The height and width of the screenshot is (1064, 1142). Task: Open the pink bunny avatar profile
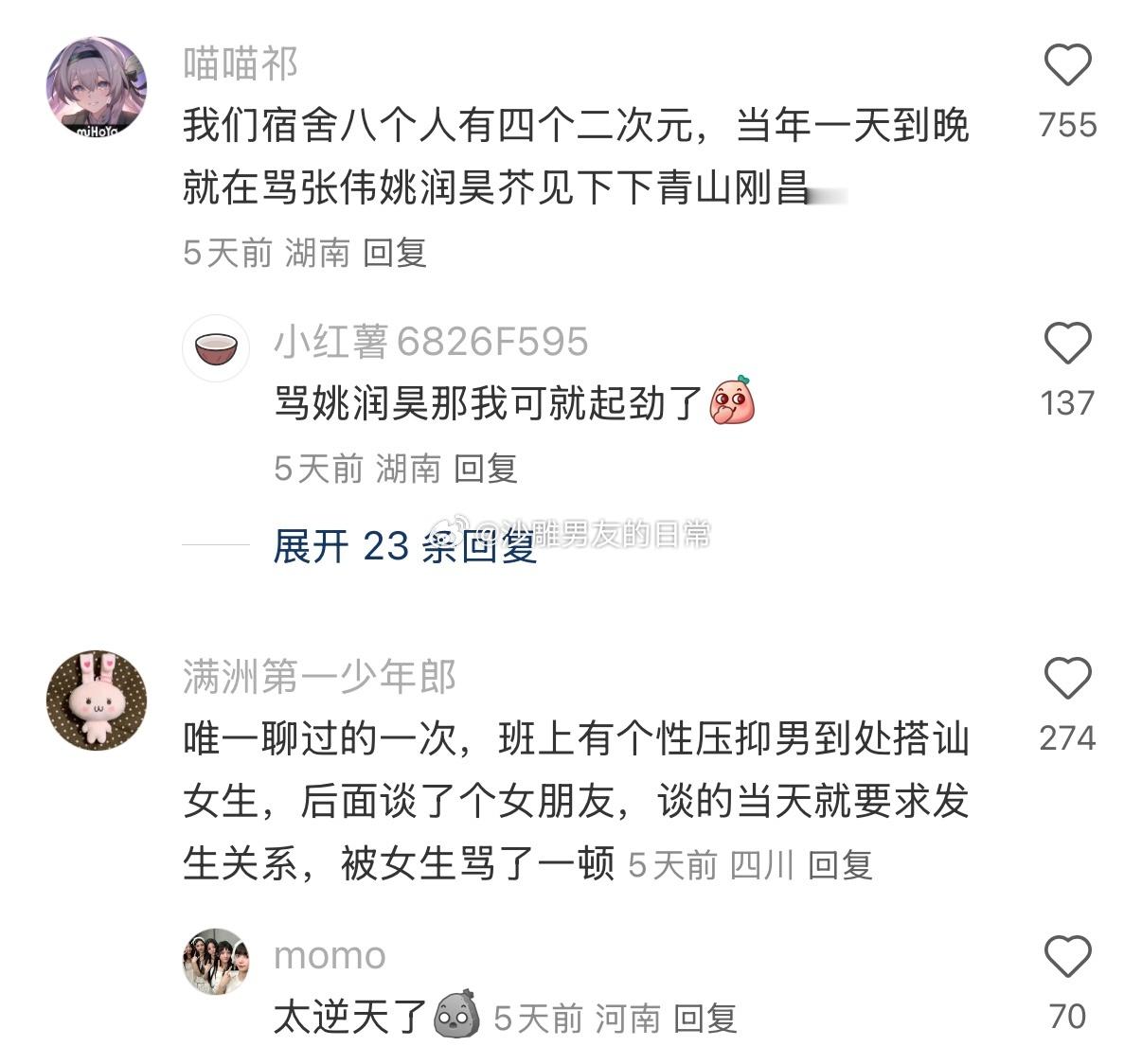[x=97, y=700]
